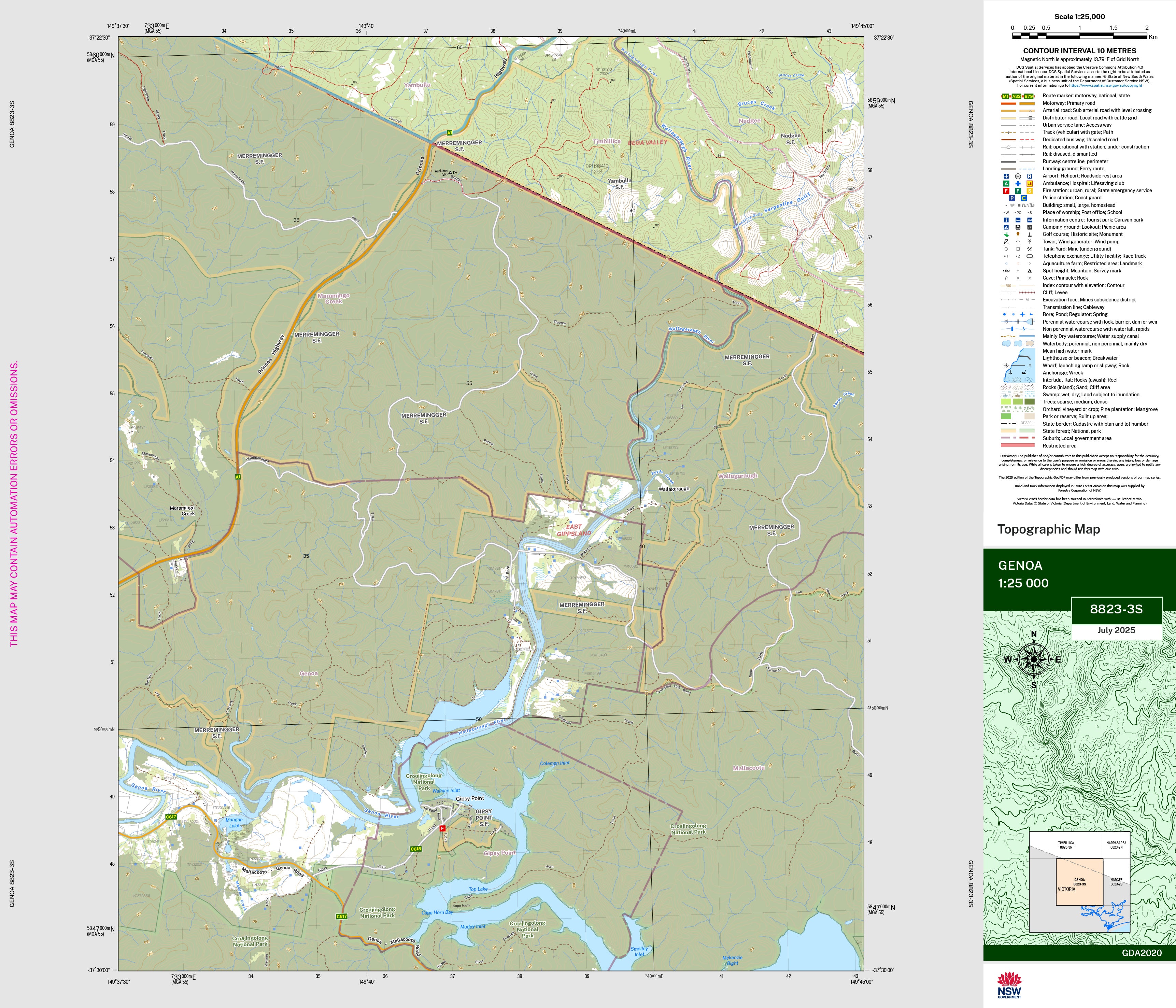Click the Police station P legend icon
Viewport: 1176px width, 1008px height.
click(1012, 198)
